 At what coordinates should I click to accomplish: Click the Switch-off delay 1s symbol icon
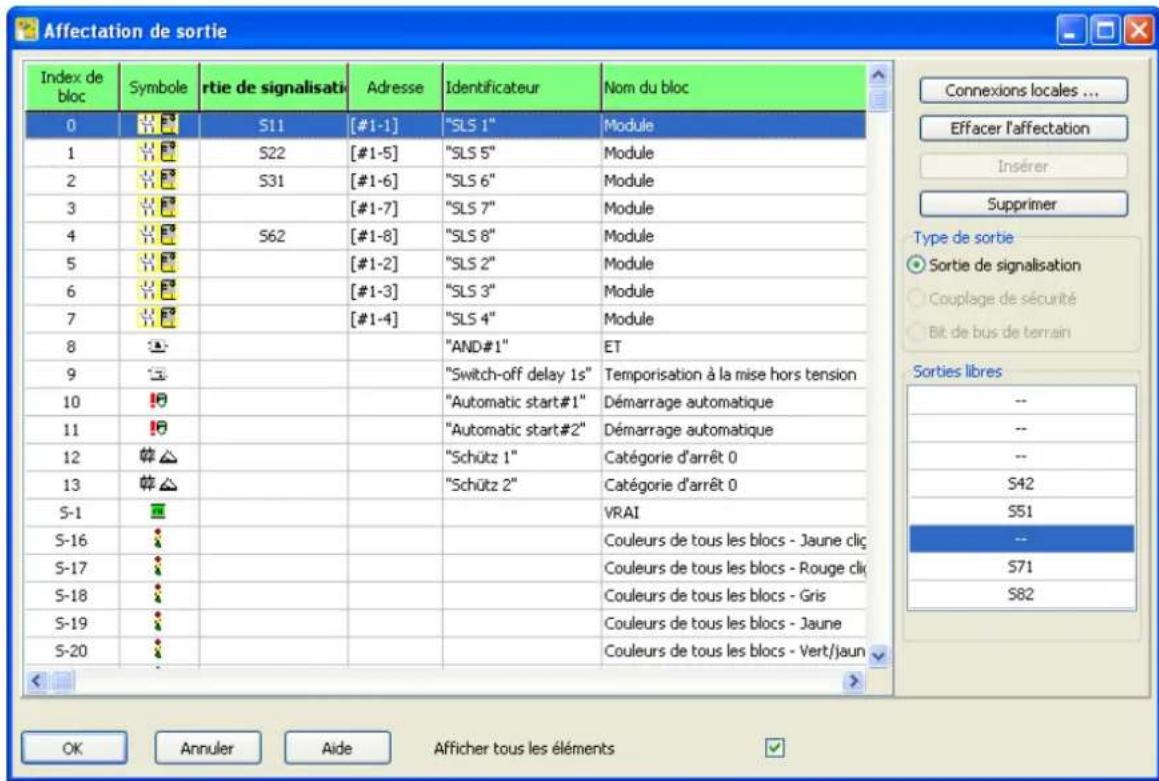tap(158, 374)
